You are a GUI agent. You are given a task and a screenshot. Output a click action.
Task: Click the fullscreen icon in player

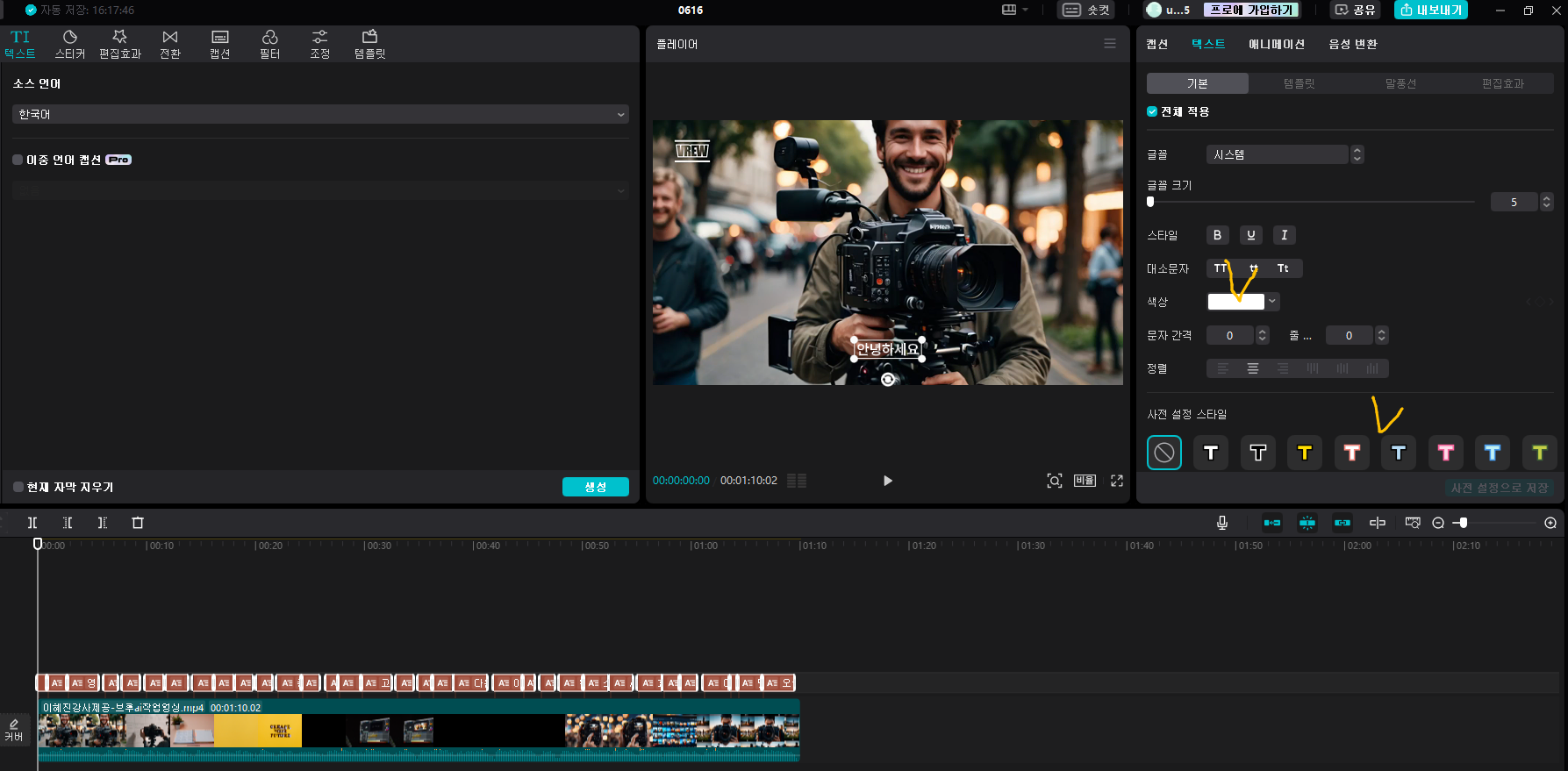click(x=1117, y=481)
